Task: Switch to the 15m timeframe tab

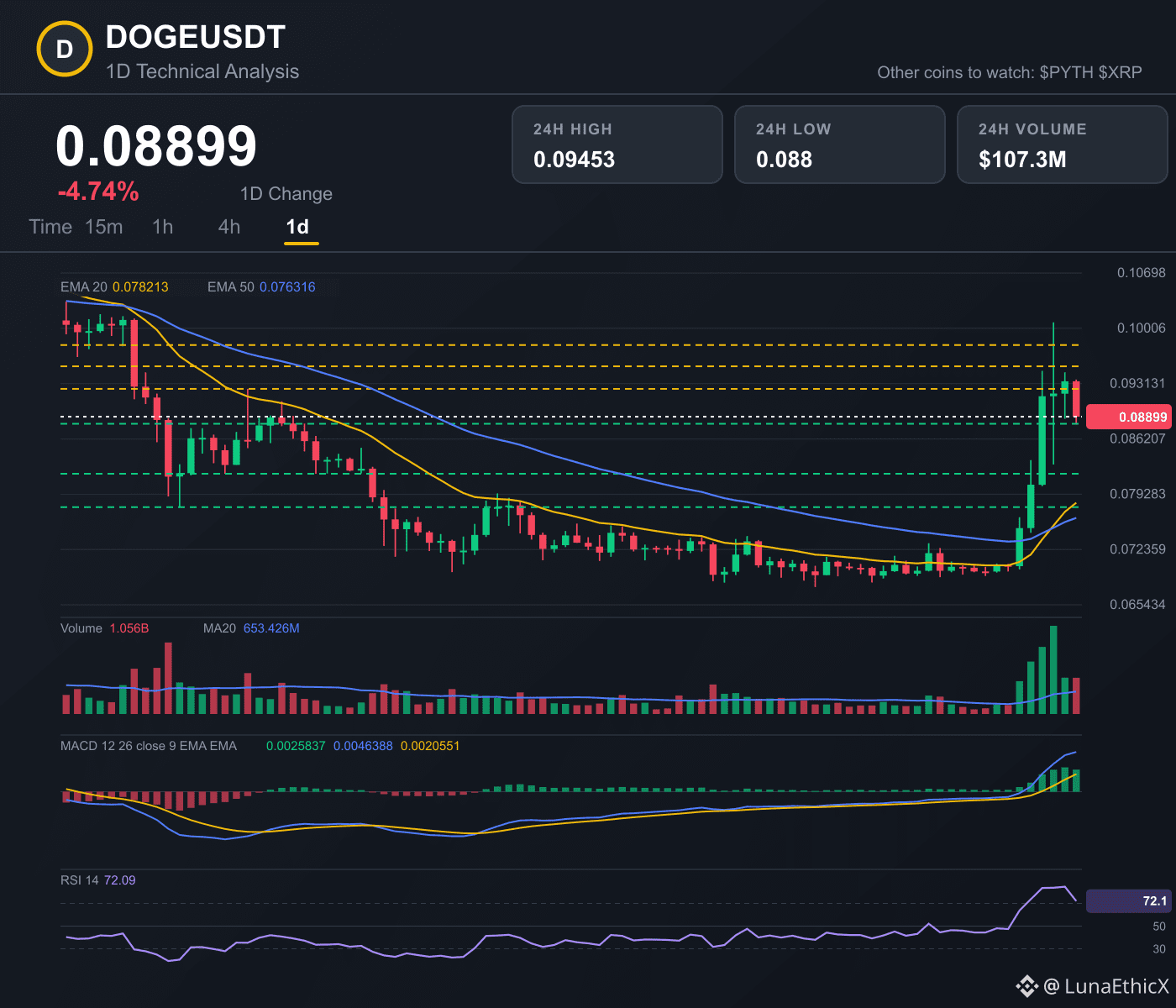Action: [x=104, y=227]
